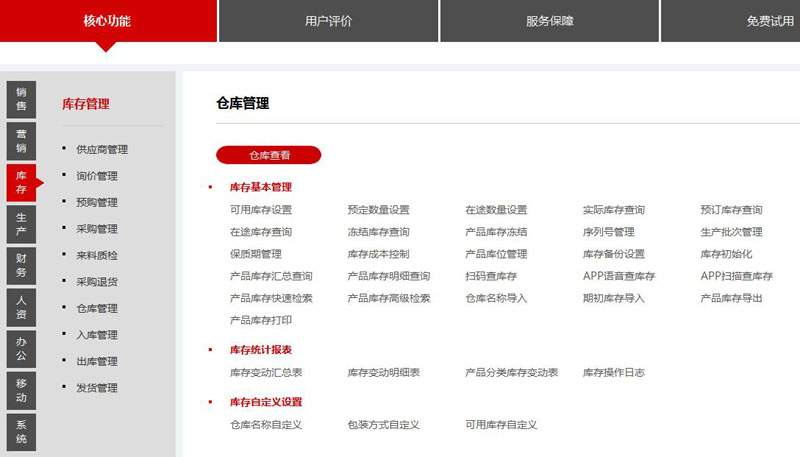The image size is (800, 457).
Task: Click the 发货管理 submenu item
Action: [x=97, y=388]
